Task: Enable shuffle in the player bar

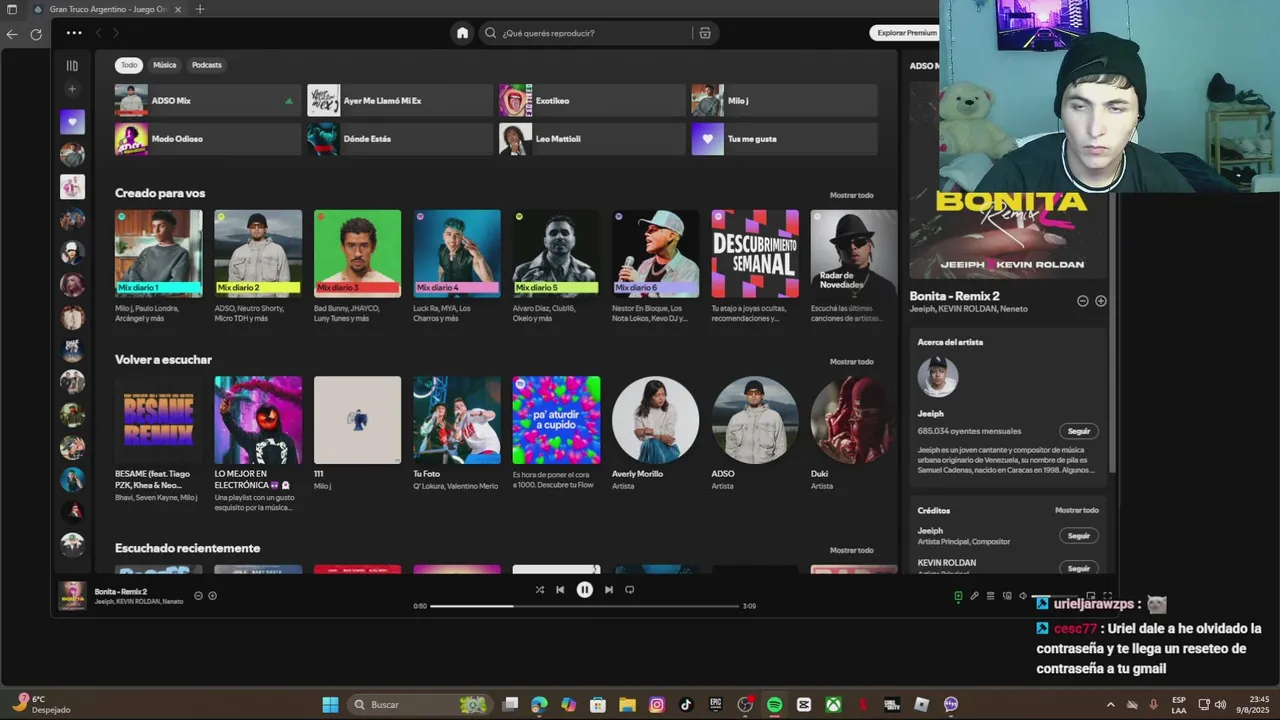Action: click(540, 590)
